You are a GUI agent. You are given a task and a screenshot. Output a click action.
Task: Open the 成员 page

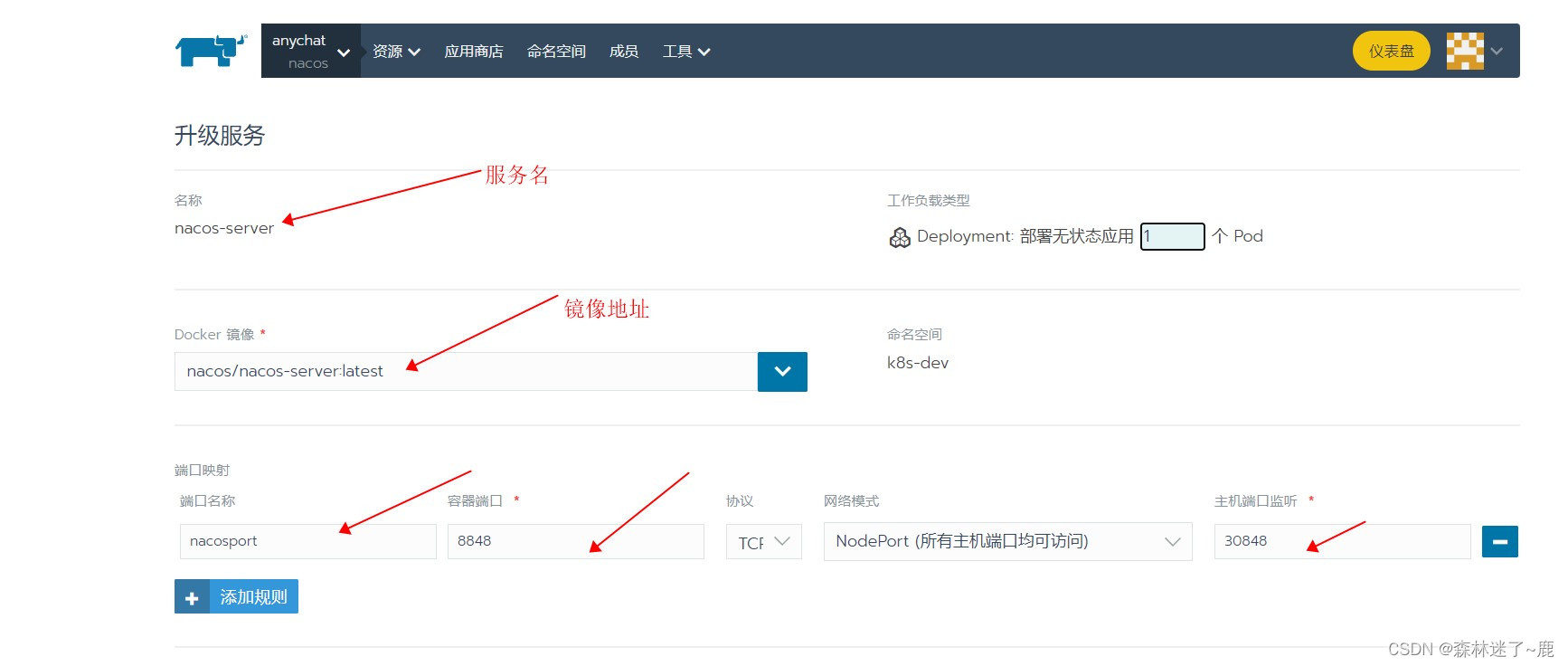(624, 52)
